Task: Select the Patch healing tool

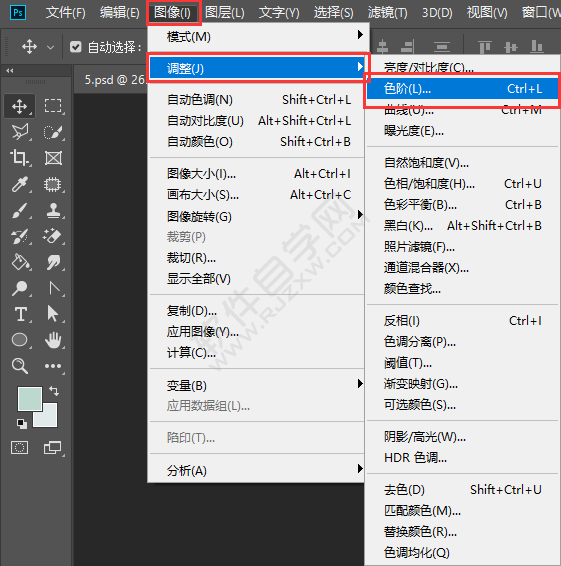Action: (53, 184)
